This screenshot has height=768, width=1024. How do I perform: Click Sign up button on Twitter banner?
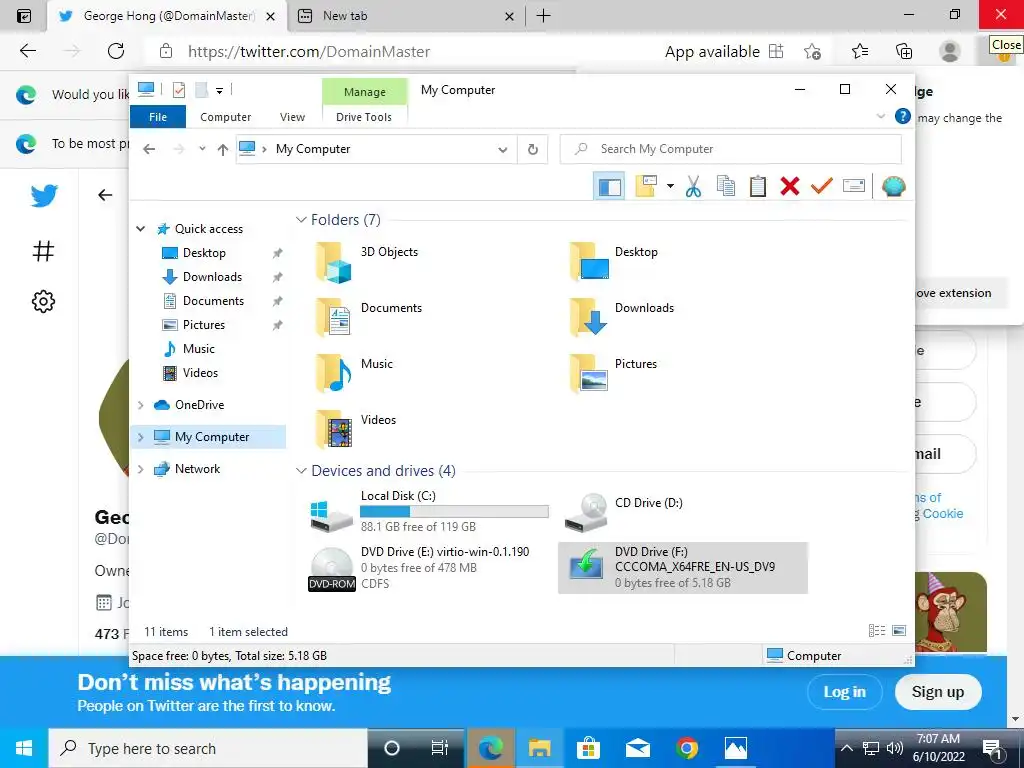[938, 692]
